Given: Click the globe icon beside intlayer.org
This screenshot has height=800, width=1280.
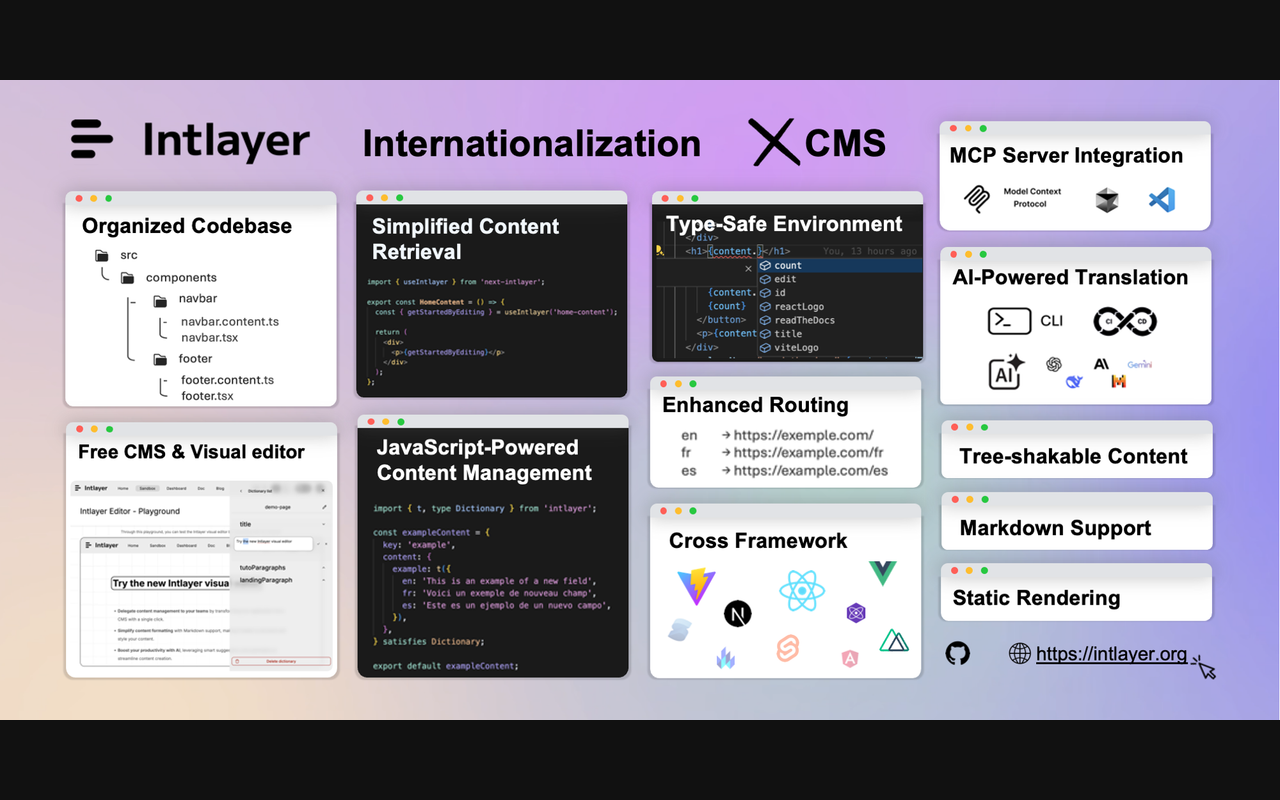Looking at the screenshot, I should pyautogui.click(x=1020, y=654).
